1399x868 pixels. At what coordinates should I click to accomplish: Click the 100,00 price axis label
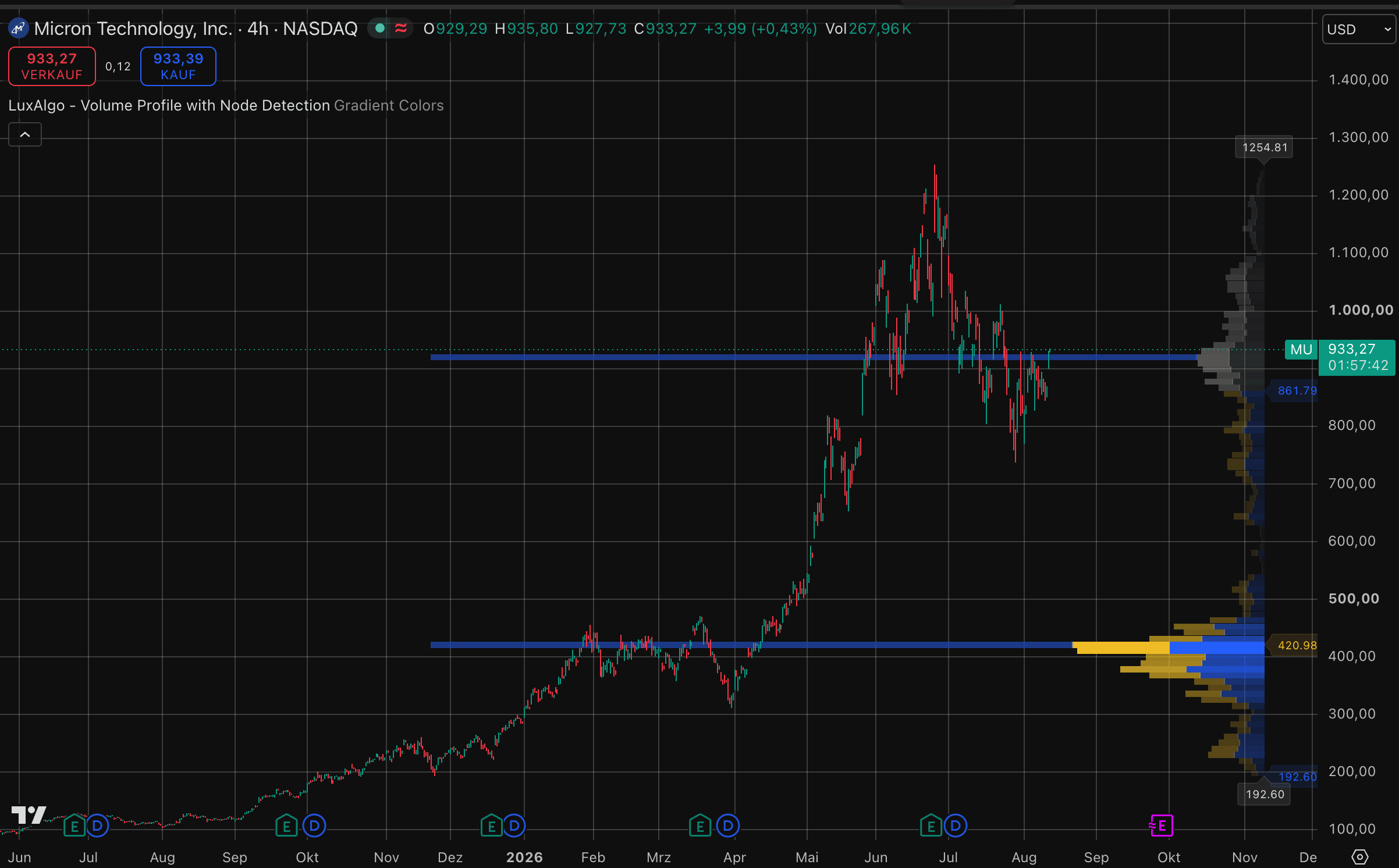(1352, 829)
